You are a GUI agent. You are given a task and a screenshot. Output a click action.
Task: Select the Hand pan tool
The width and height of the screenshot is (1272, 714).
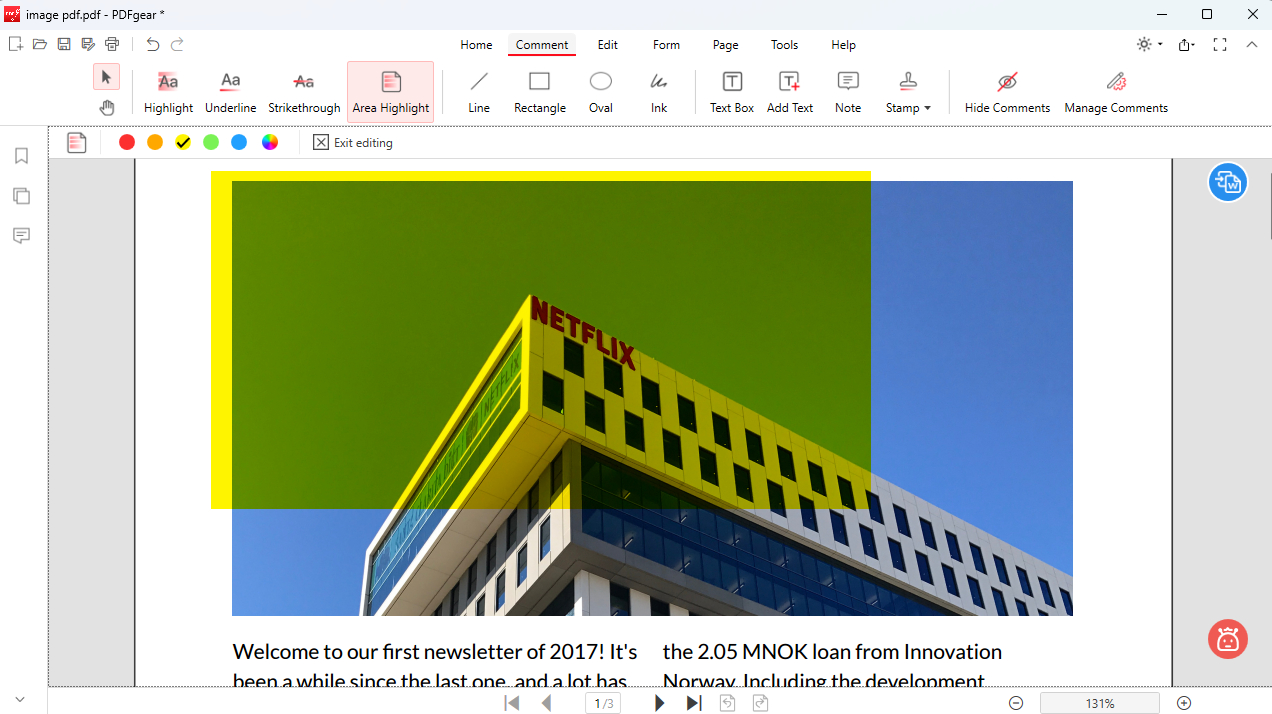point(106,107)
